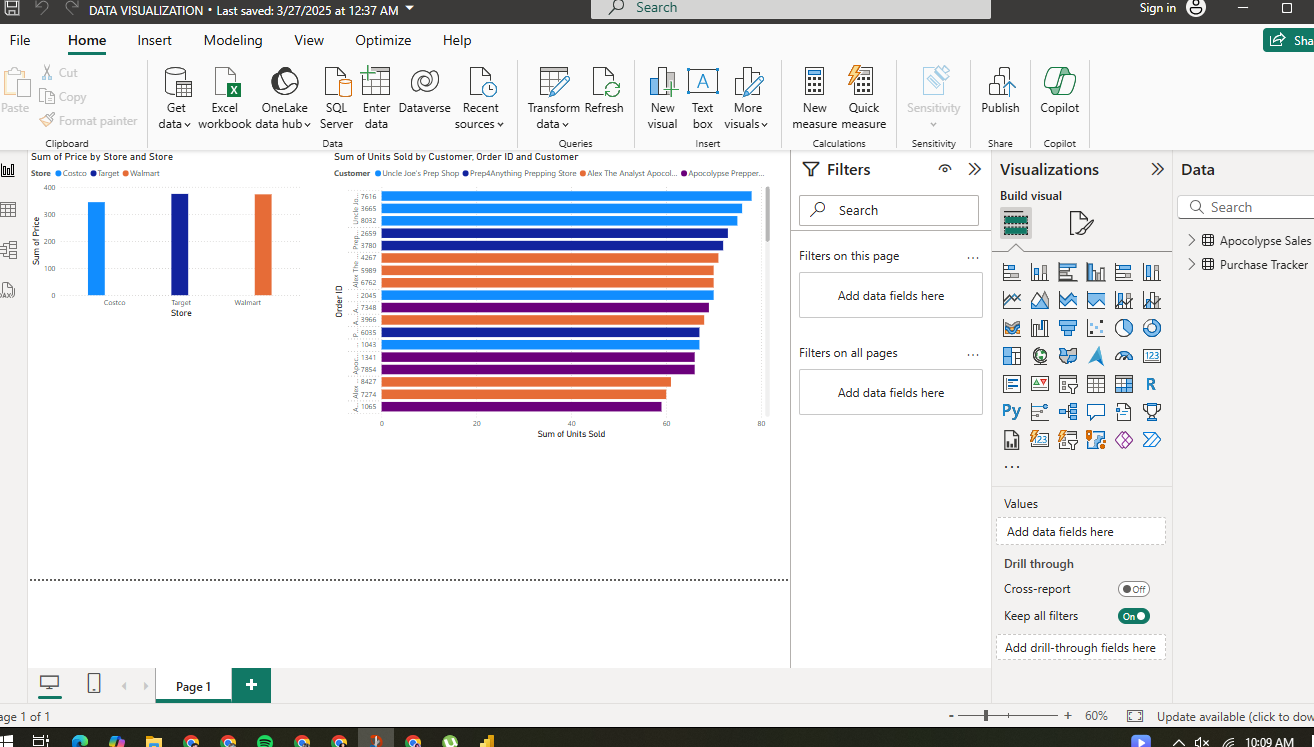Select the Decomposition tree visual
This screenshot has height=747, width=1314.
(1068, 412)
